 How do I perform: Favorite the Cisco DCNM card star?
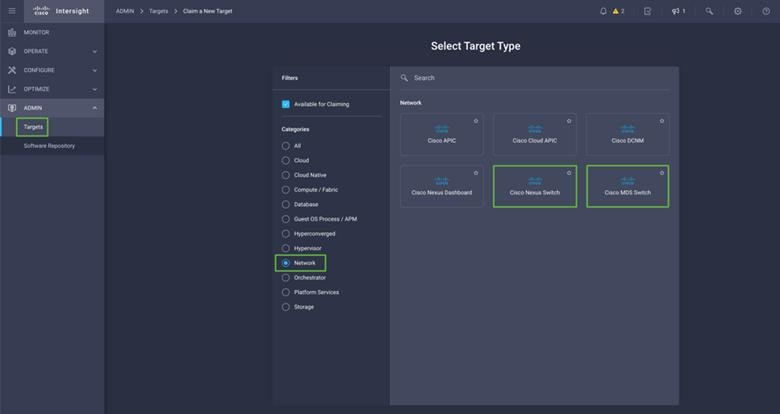point(662,121)
